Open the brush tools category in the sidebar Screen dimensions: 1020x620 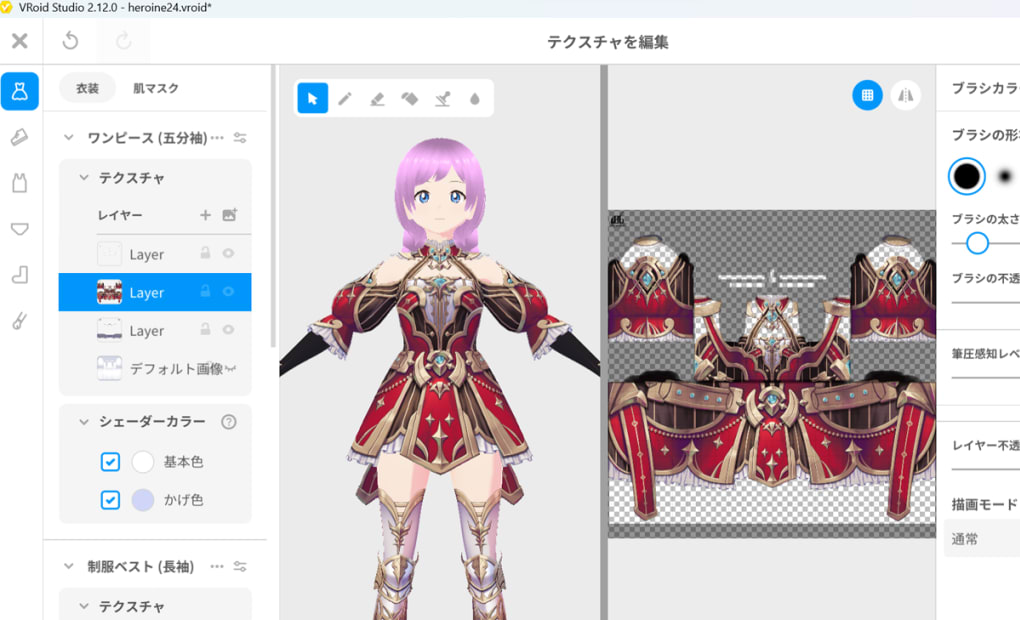20,321
